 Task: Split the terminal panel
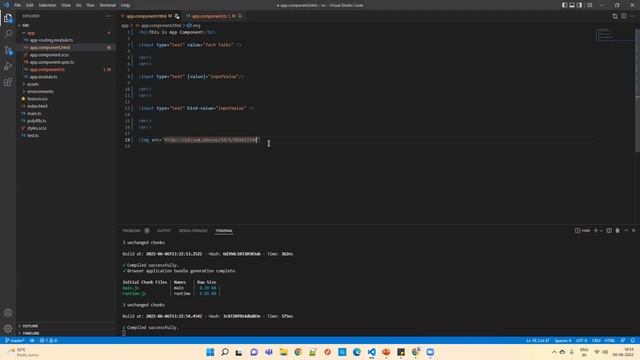609,231
